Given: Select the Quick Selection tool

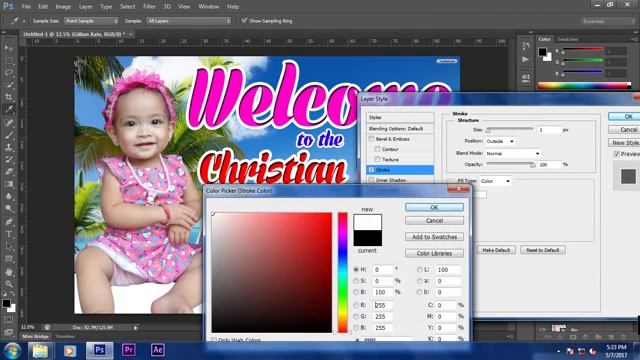Looking at the screenshot, I should [x=9, y=85].
